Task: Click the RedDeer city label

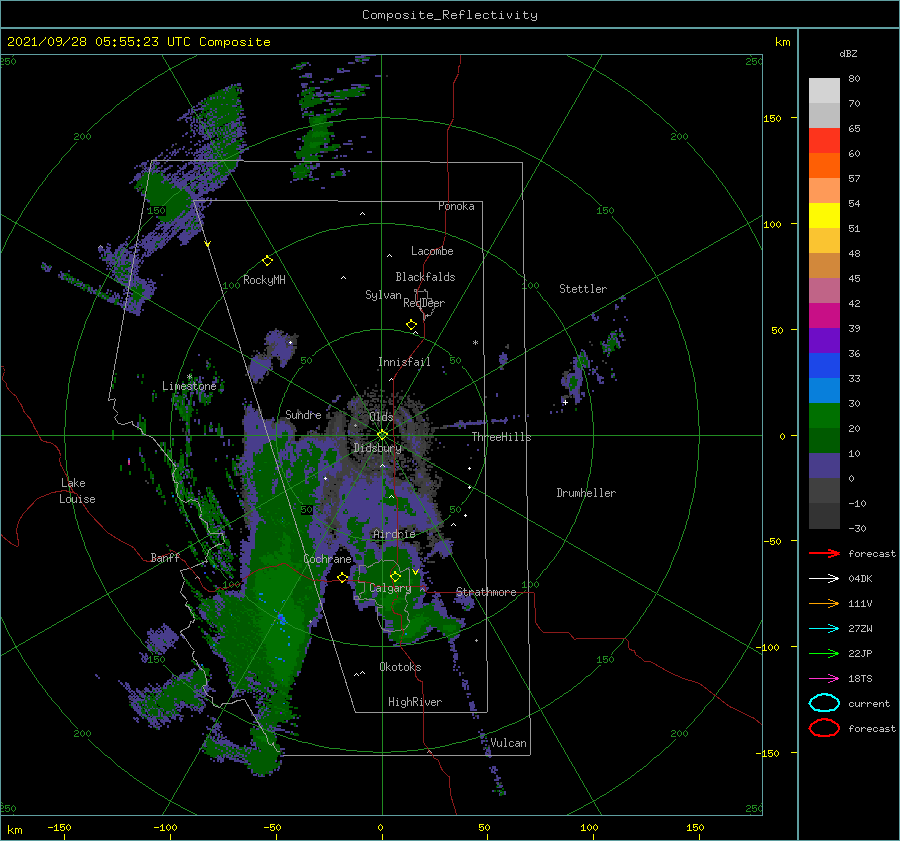Action: 424,303
